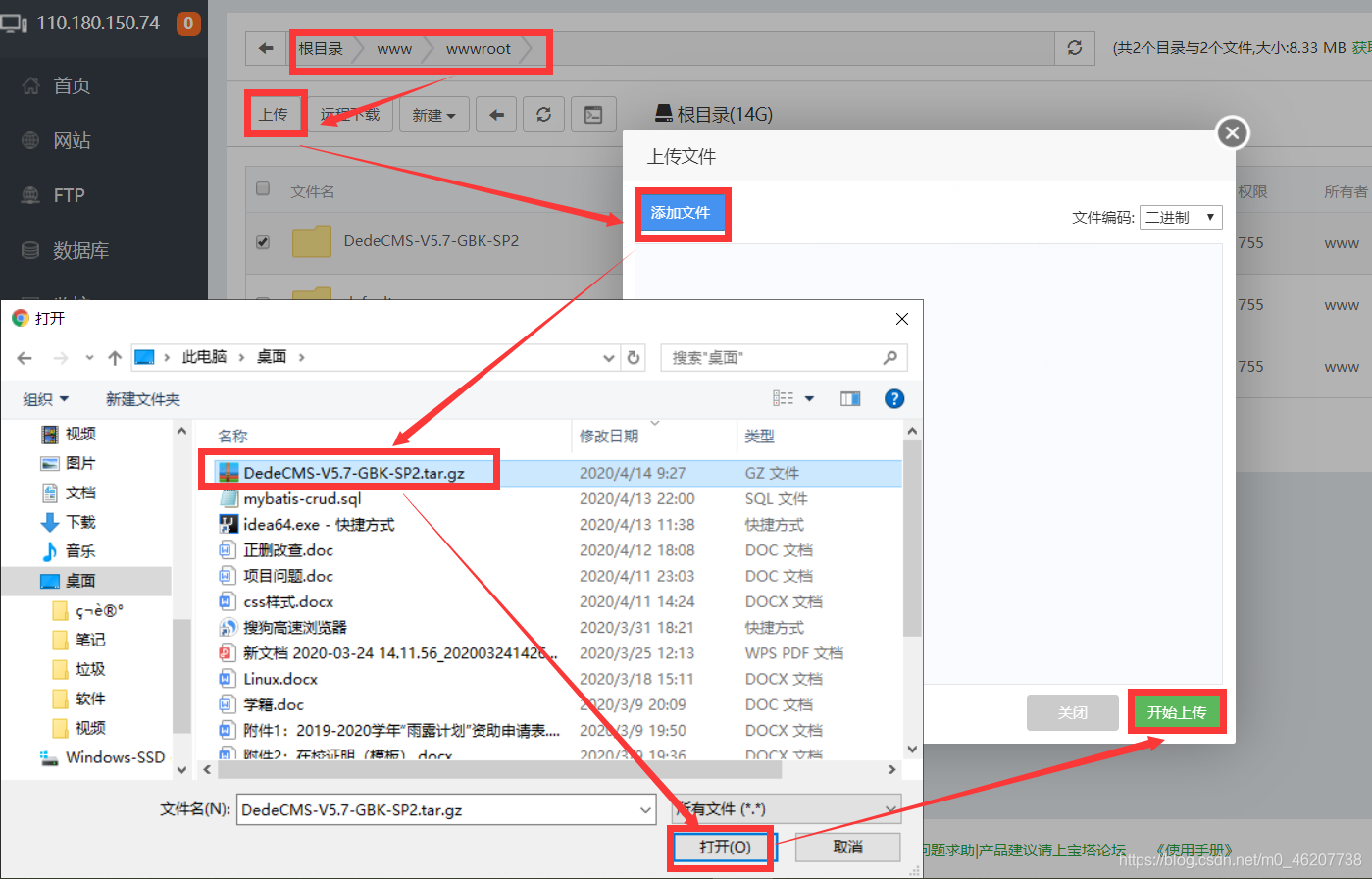Click 关闭 in the upload dialog
This screenshot has width=1372, height=879.
point(1073,712)
